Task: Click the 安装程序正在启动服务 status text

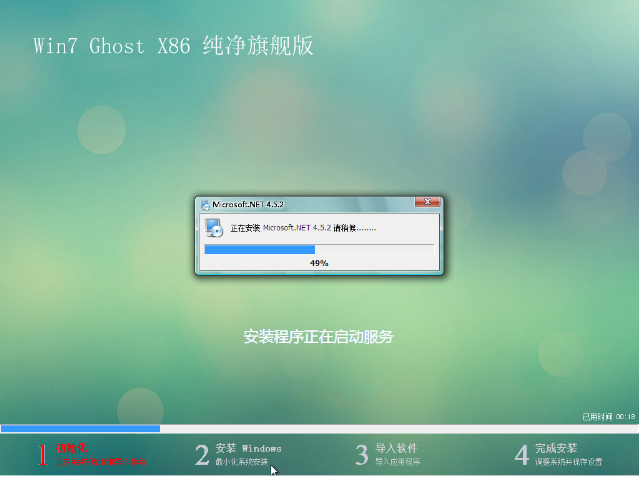Action: click(319, 337)
